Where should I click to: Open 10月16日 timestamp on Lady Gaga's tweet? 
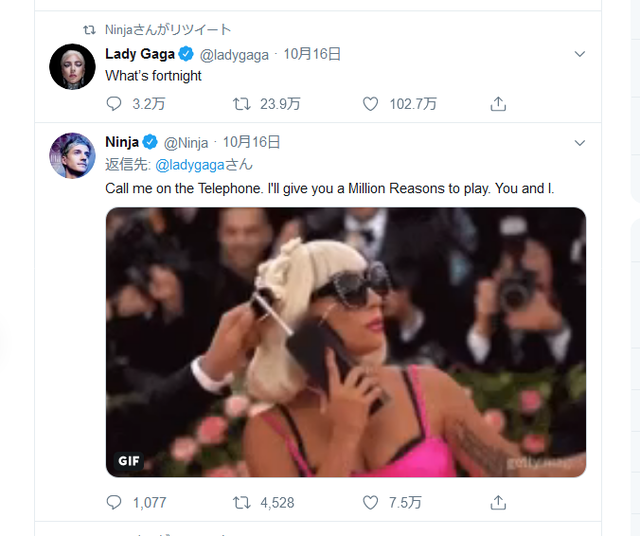[x=312, y=54]
